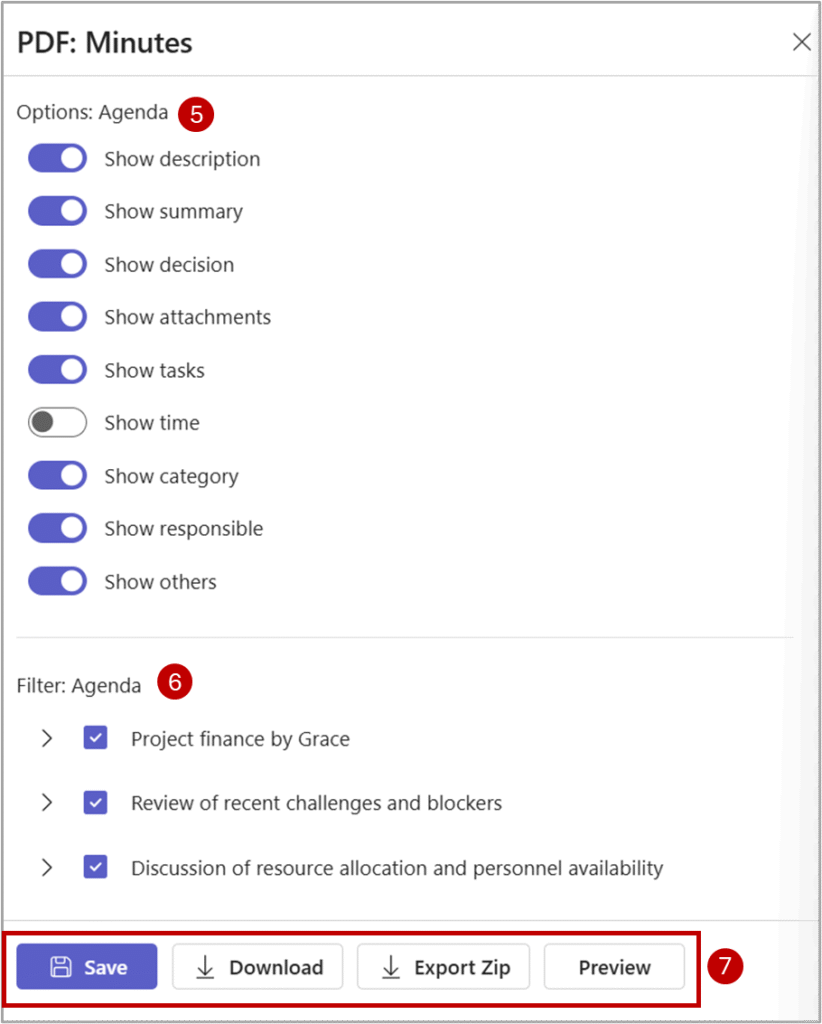Image resolution: width=822 pixels, height=1024 pixels.
Task: Turn off Show responsible
Action: click(x=58, y=528)
